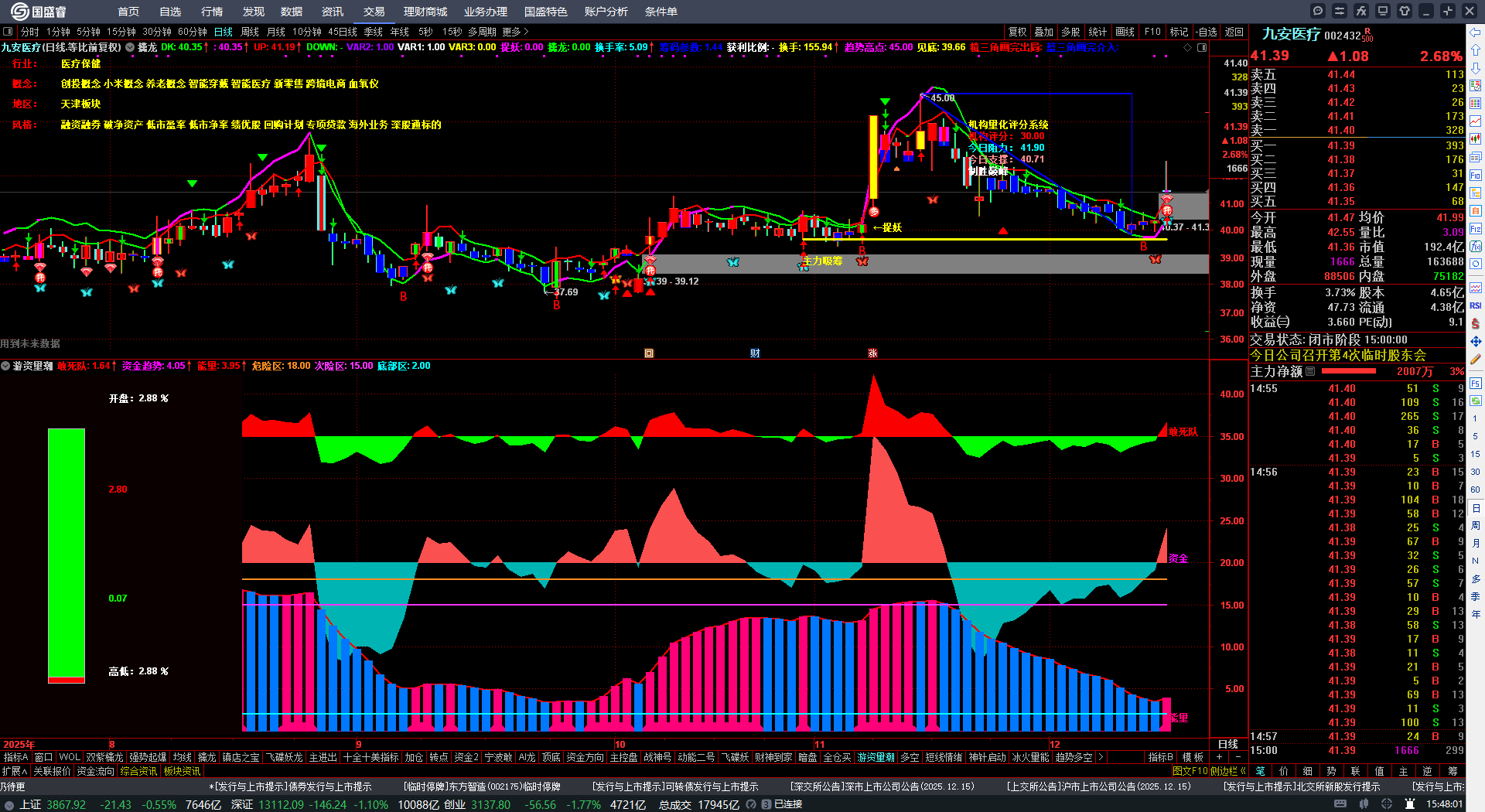Select the 游资里潮 indicator tab

coord(876,757)
